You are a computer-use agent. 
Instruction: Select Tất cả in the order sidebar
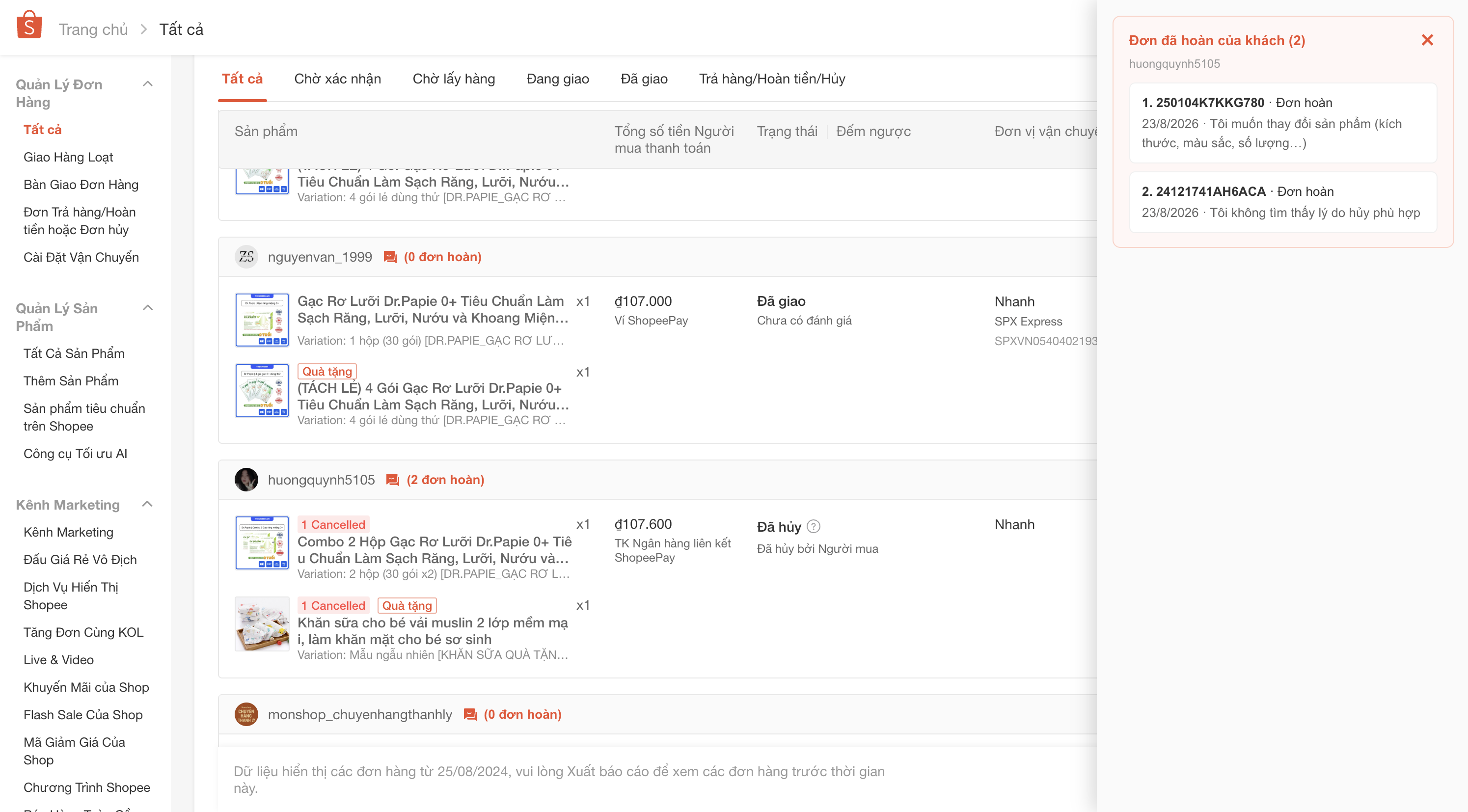coord(43,130)
